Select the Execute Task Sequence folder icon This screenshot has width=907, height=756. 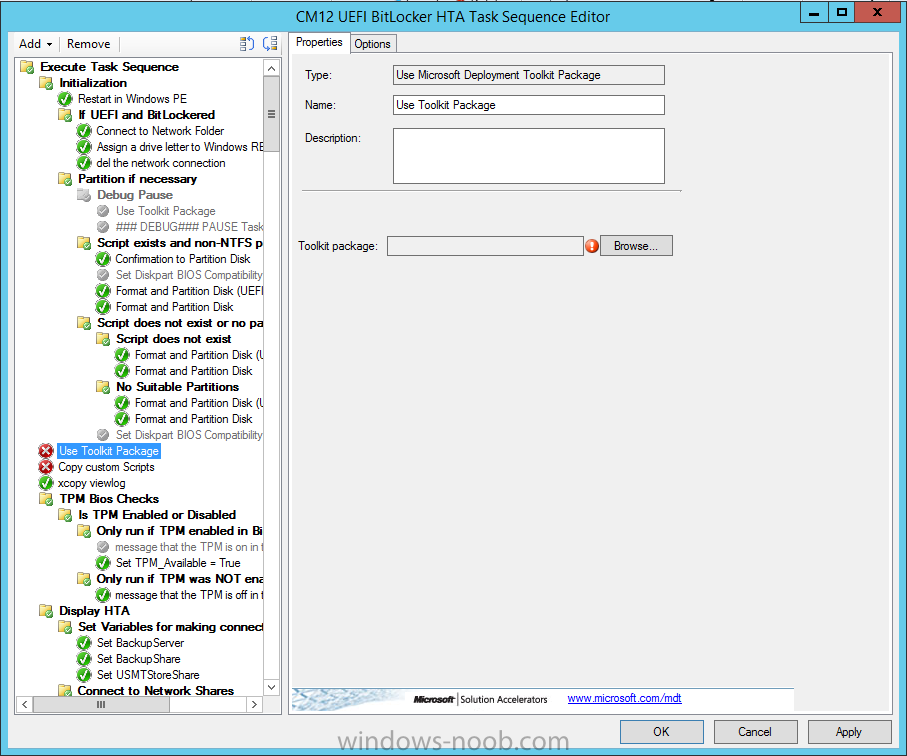click(27, 67)
